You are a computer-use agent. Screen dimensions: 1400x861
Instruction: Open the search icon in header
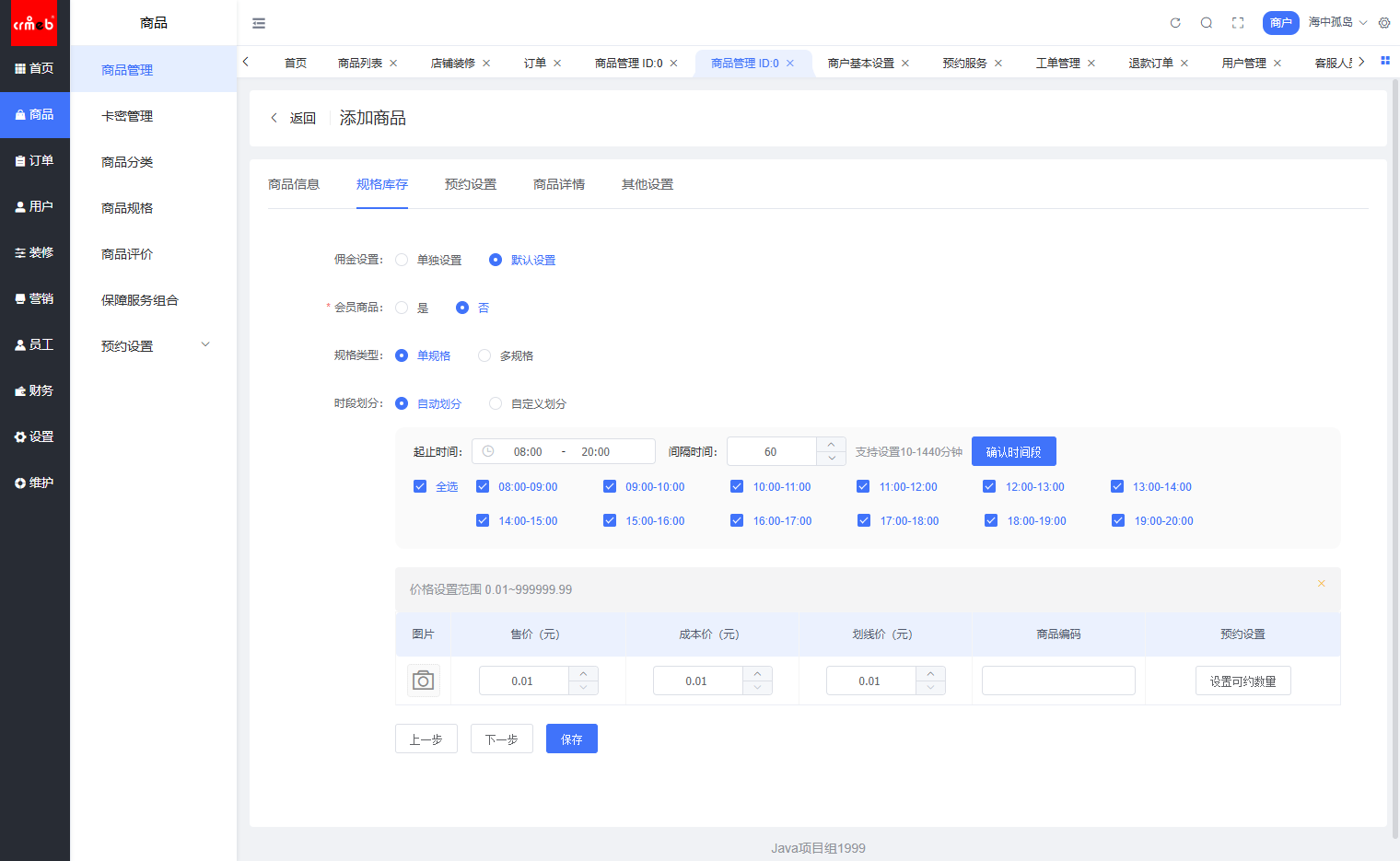click(x=1207, y=23)
